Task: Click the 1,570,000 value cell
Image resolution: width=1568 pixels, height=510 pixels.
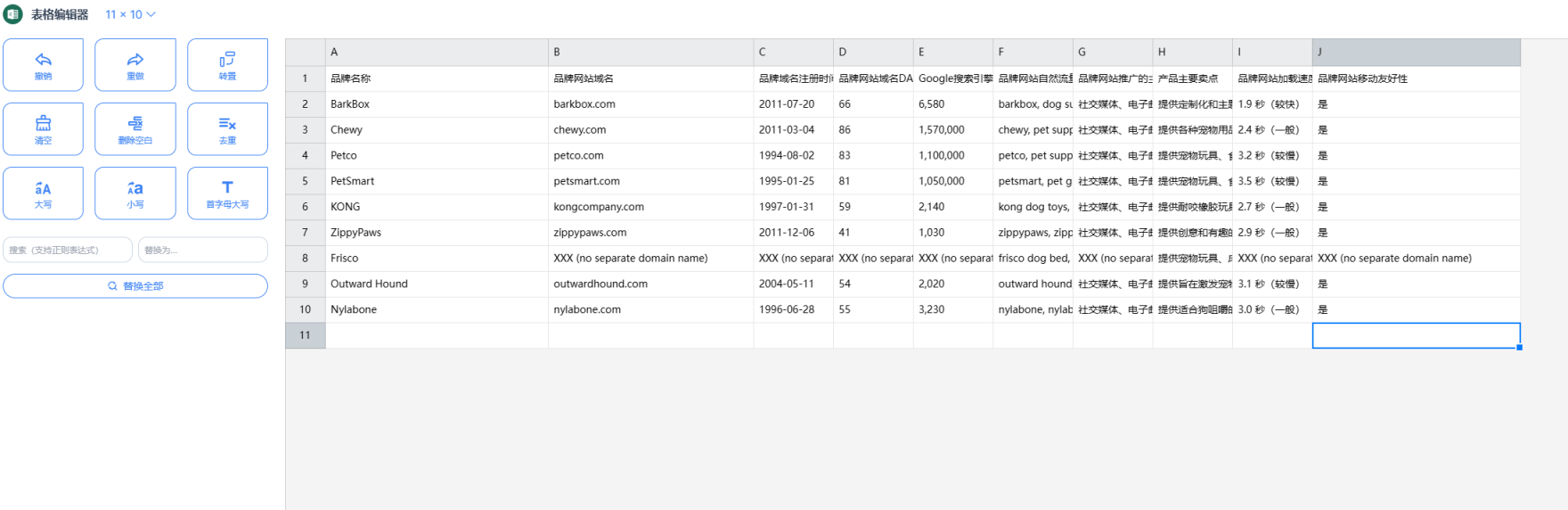Action: click(953, 130)
